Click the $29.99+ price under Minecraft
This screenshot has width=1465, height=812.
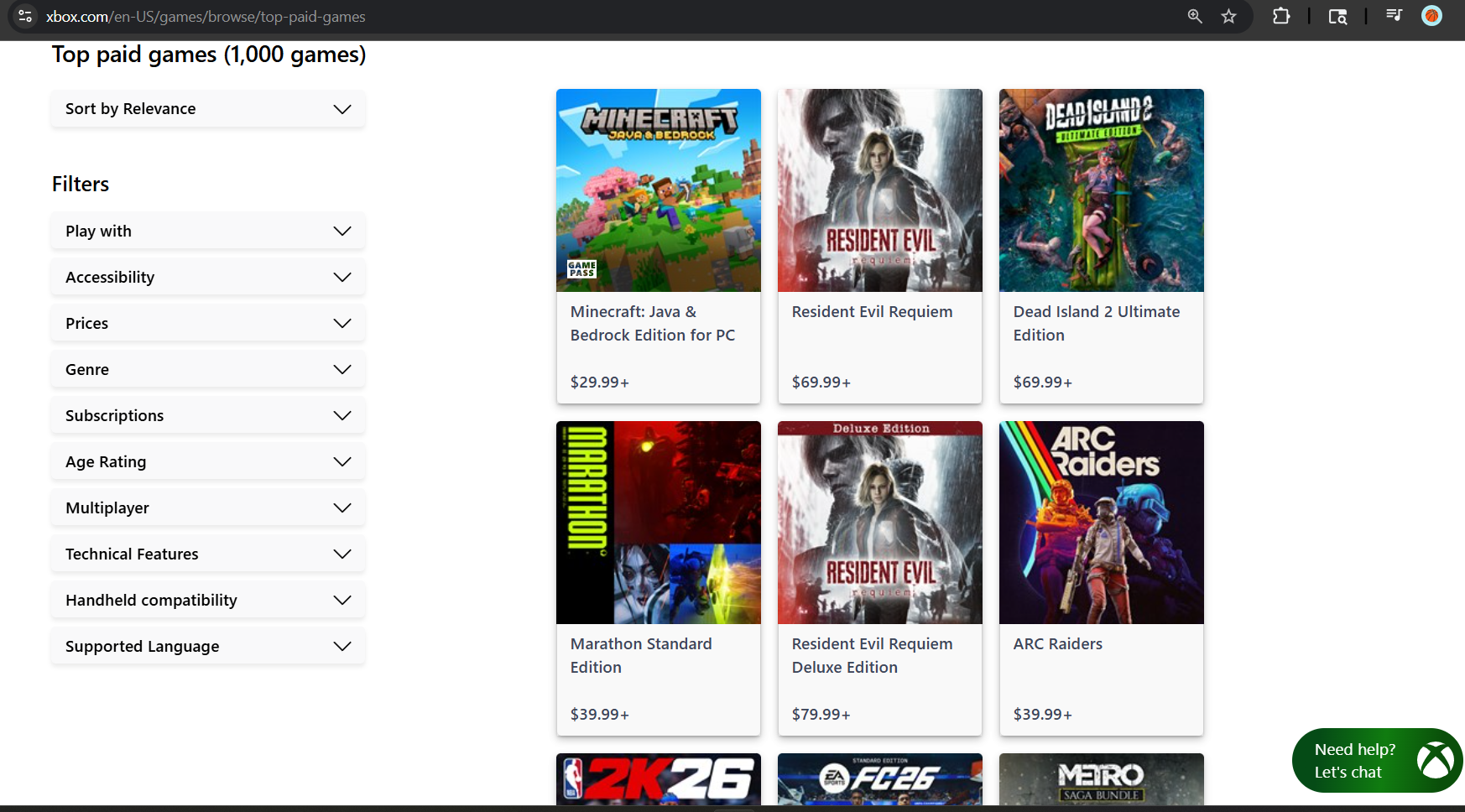pyautogui.click(x=600, y=383)
